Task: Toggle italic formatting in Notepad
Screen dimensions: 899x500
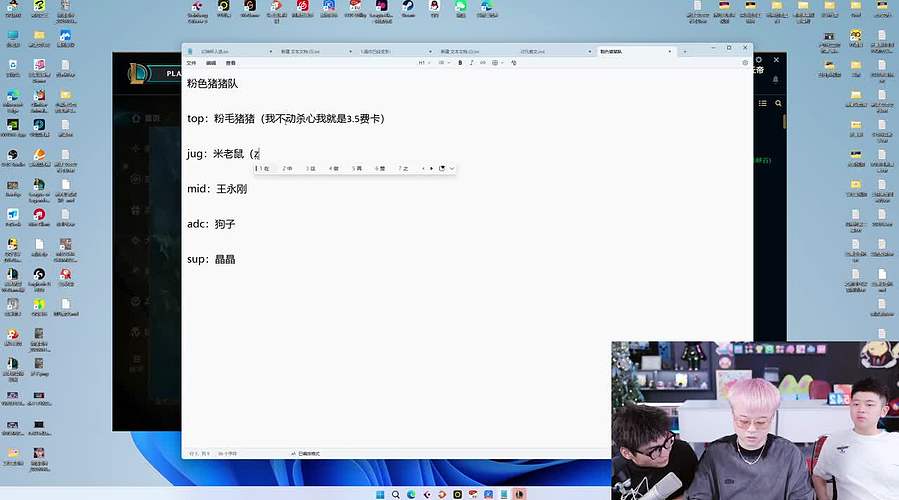Action: [471, 63]
